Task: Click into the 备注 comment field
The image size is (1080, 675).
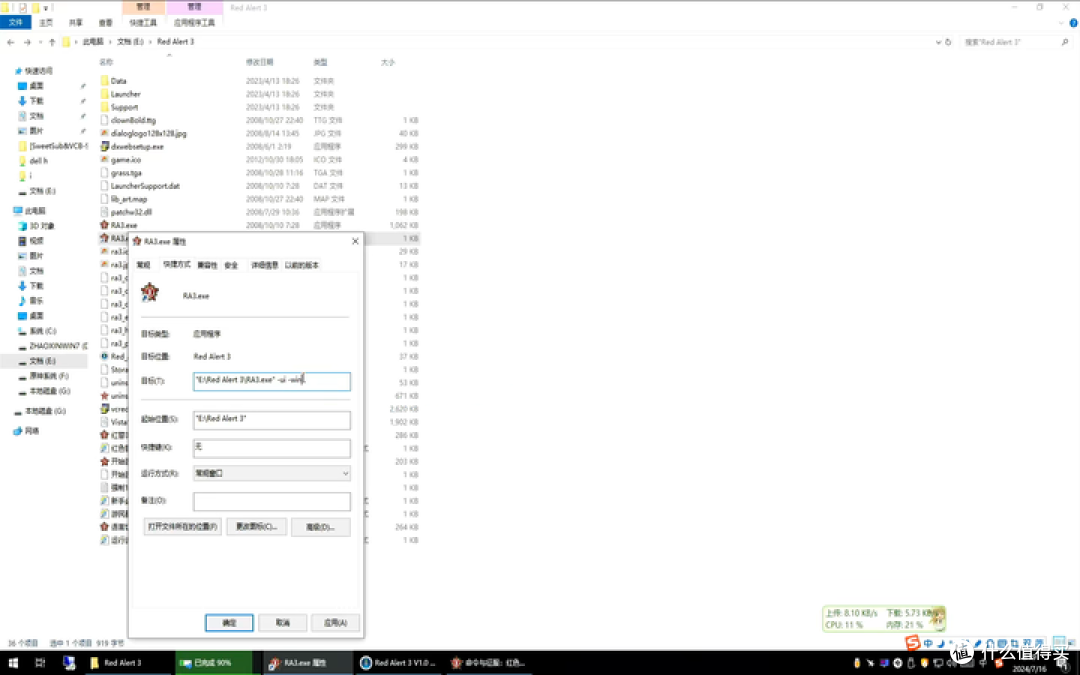Action: 271,501
